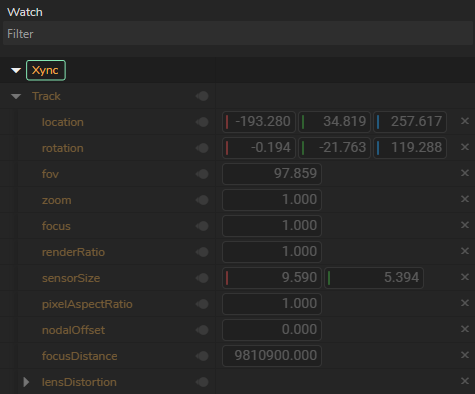
Task: Toggle the pin icon on Track row
Action: [202, 96]
